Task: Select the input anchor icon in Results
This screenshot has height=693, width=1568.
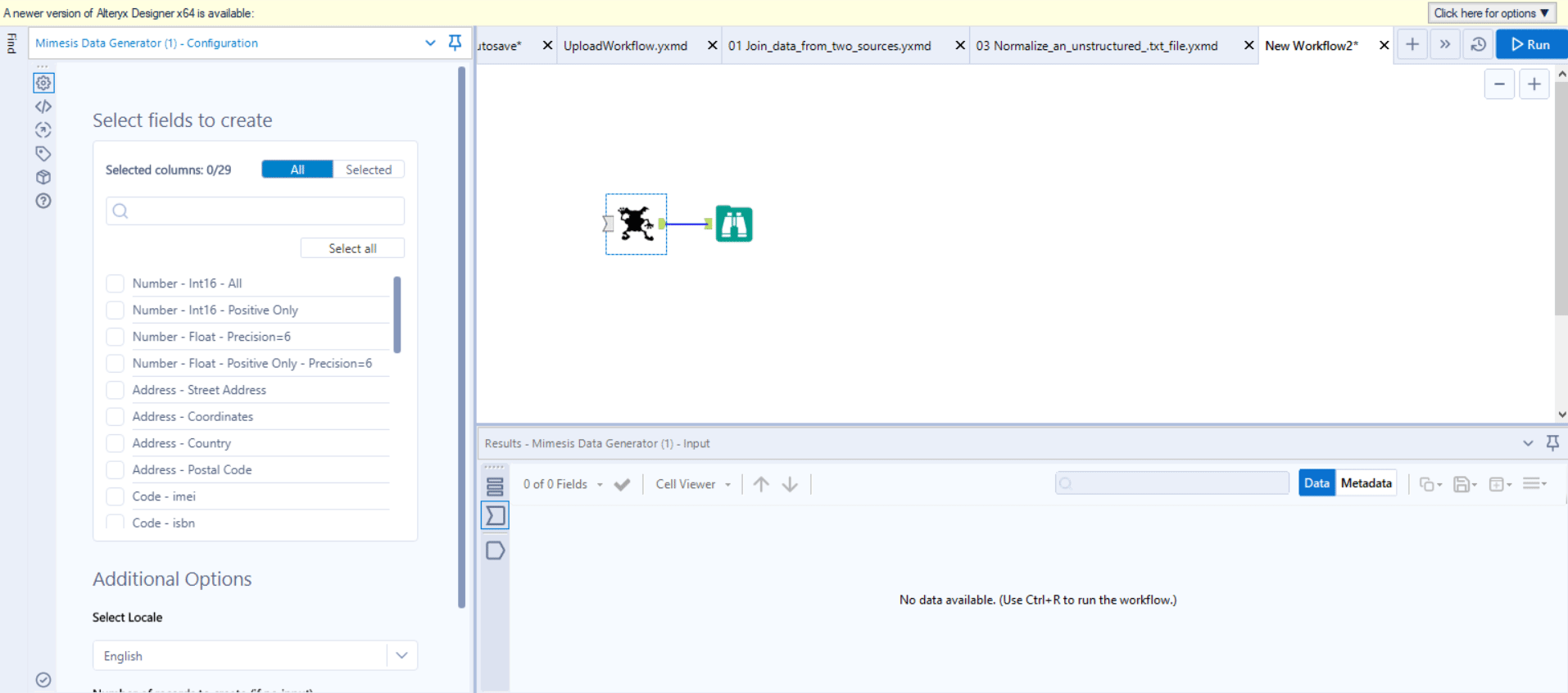Action: pos(496,515)
